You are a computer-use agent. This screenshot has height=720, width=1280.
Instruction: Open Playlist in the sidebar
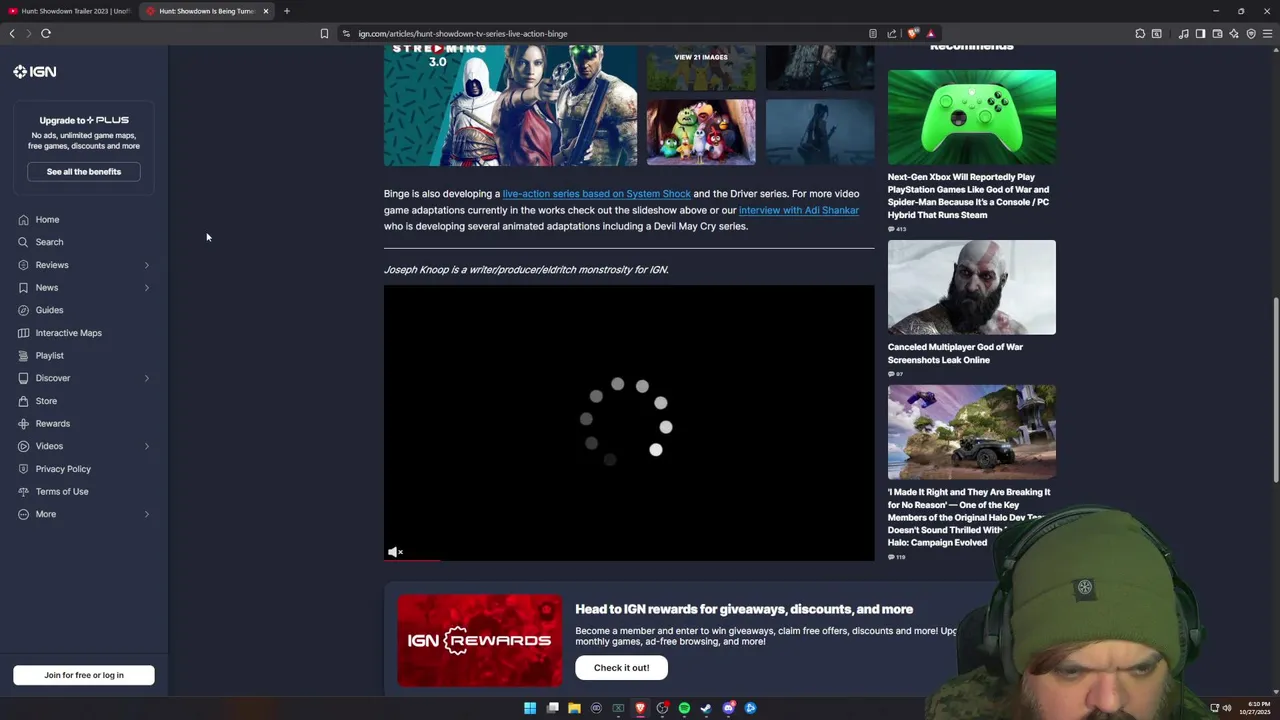click(49, 356)
